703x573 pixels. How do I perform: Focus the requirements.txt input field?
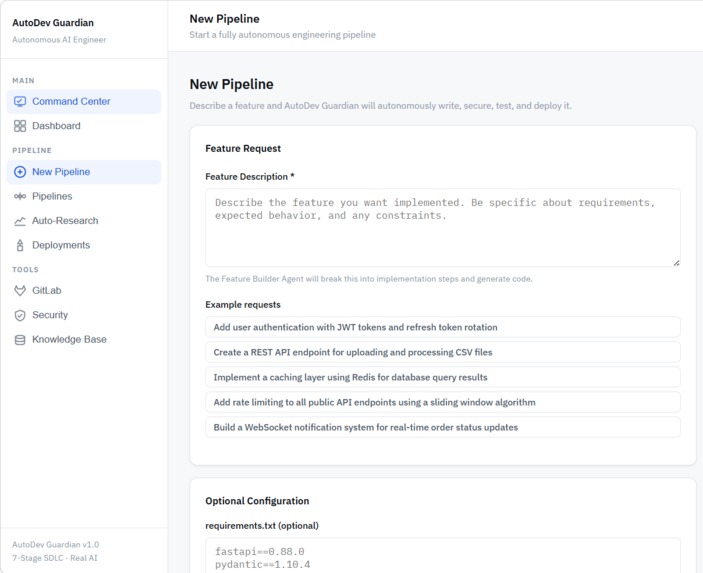pos(443,556)
